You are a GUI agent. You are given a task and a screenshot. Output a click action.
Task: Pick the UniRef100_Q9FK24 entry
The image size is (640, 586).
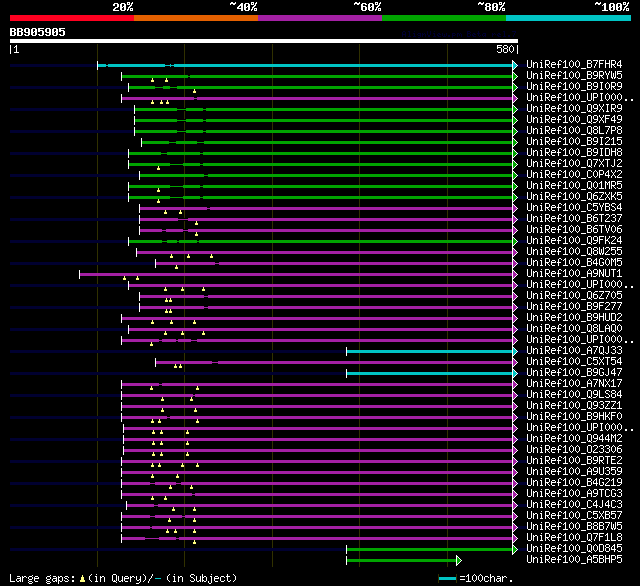(x=574, y=241)
